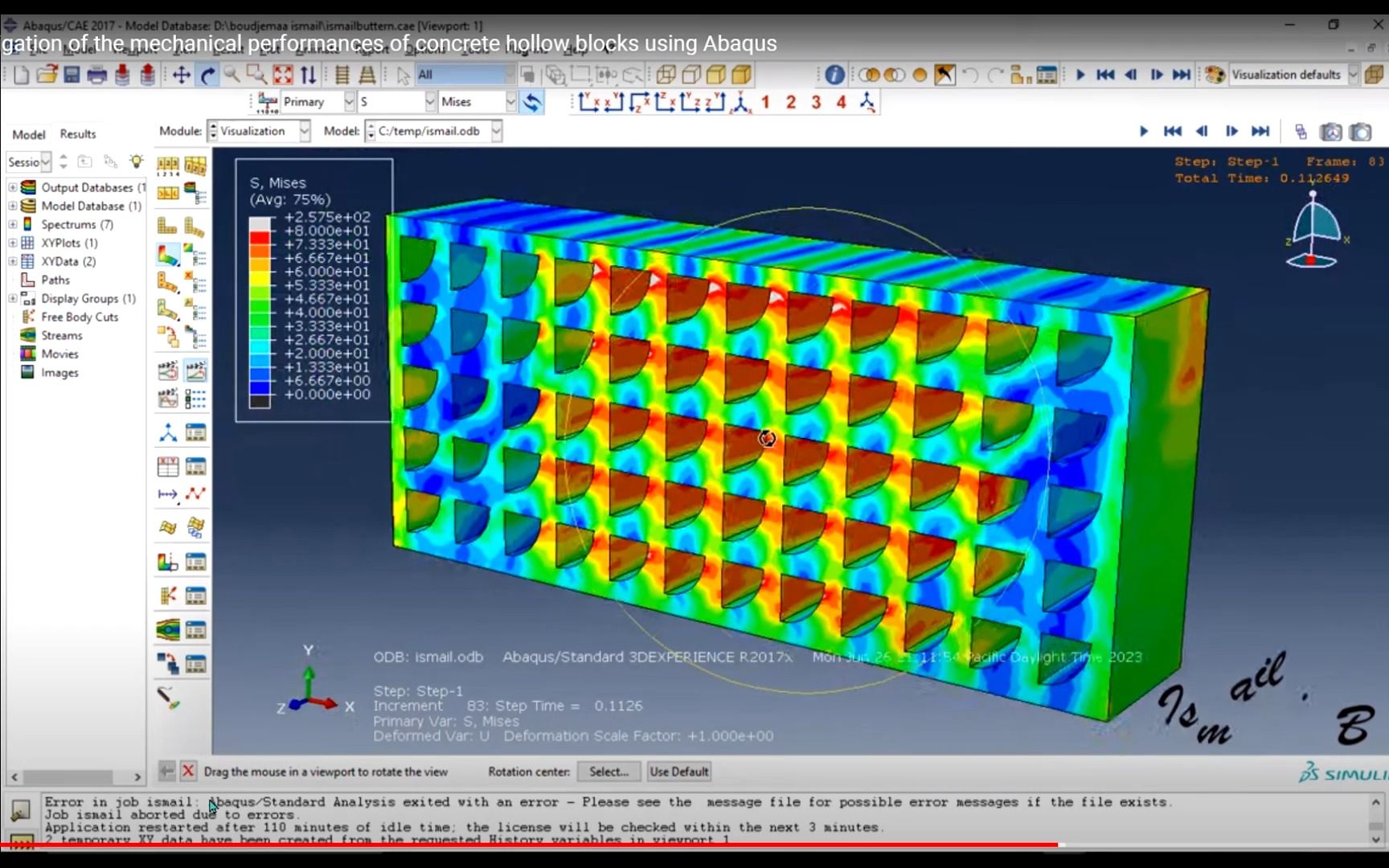Click the New model database icon
The image size is (1389, 868).
click(22, 76)
